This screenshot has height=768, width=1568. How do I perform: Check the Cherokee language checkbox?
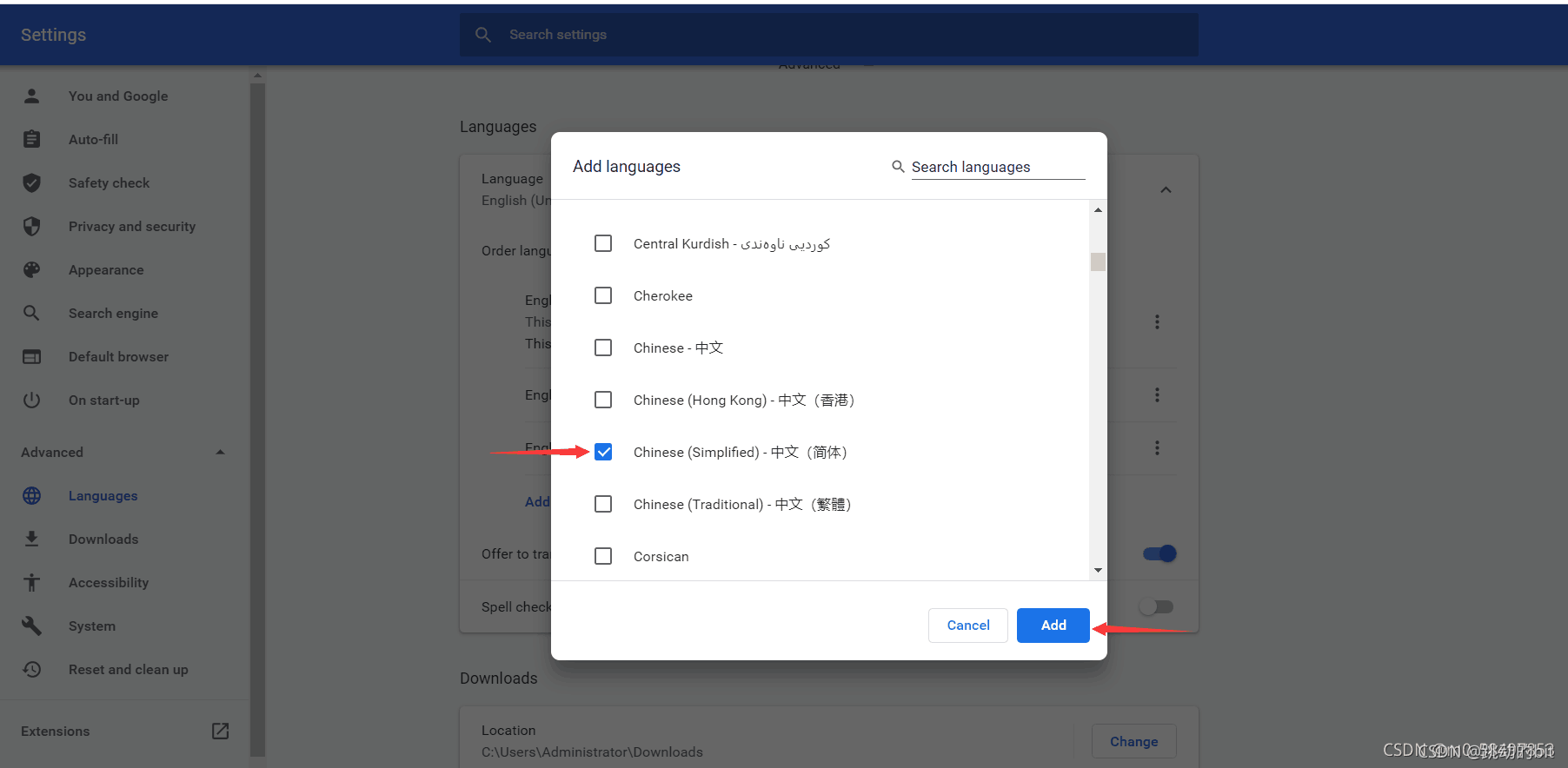[x=603, y=296]
